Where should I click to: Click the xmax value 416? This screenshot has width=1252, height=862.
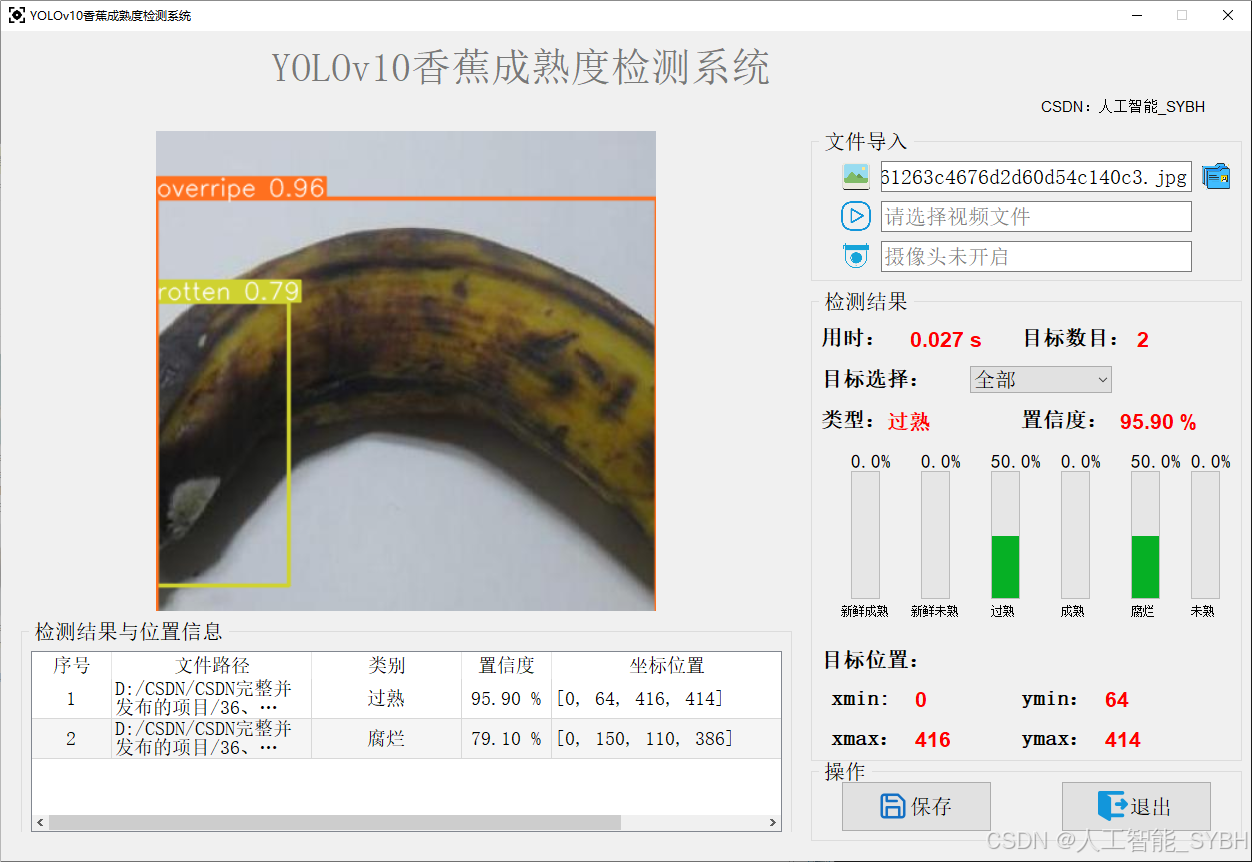(932, 740)
